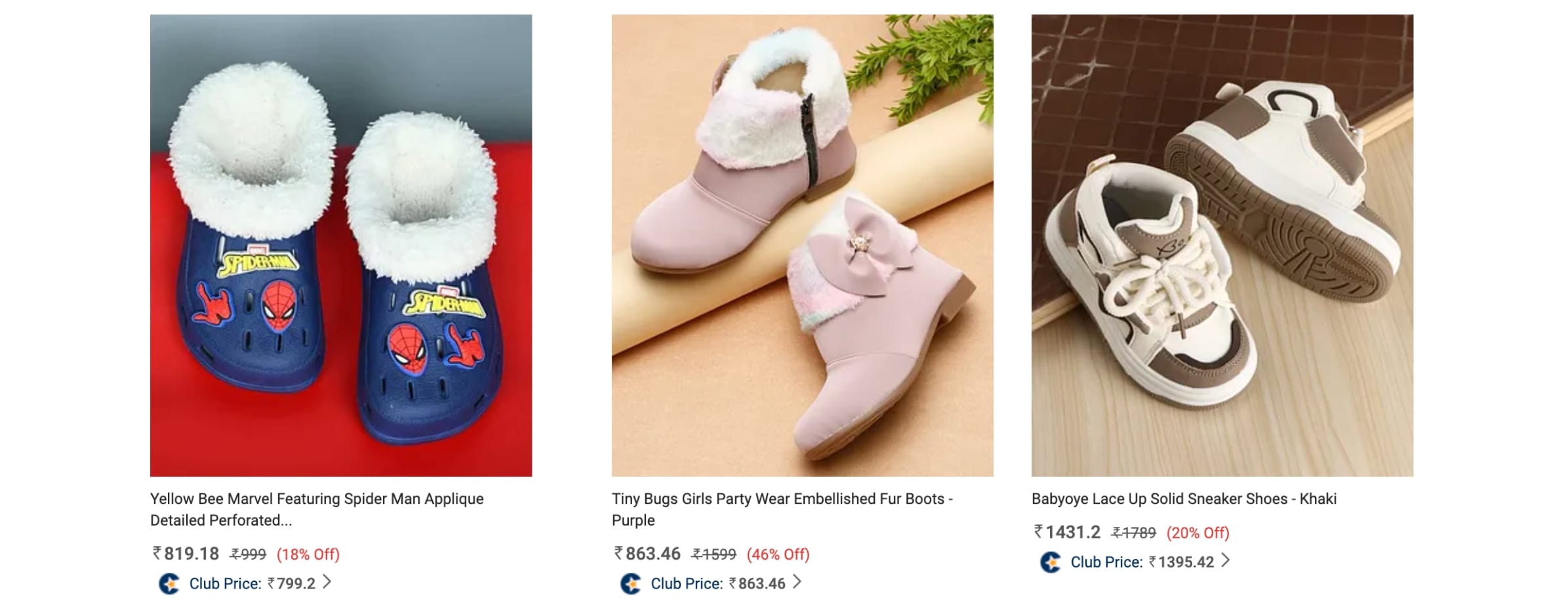Open Babyoye Lace Up Solid Sneaker title
Viewport: 1568px width, 599px height.
(x=1184, y=499)
